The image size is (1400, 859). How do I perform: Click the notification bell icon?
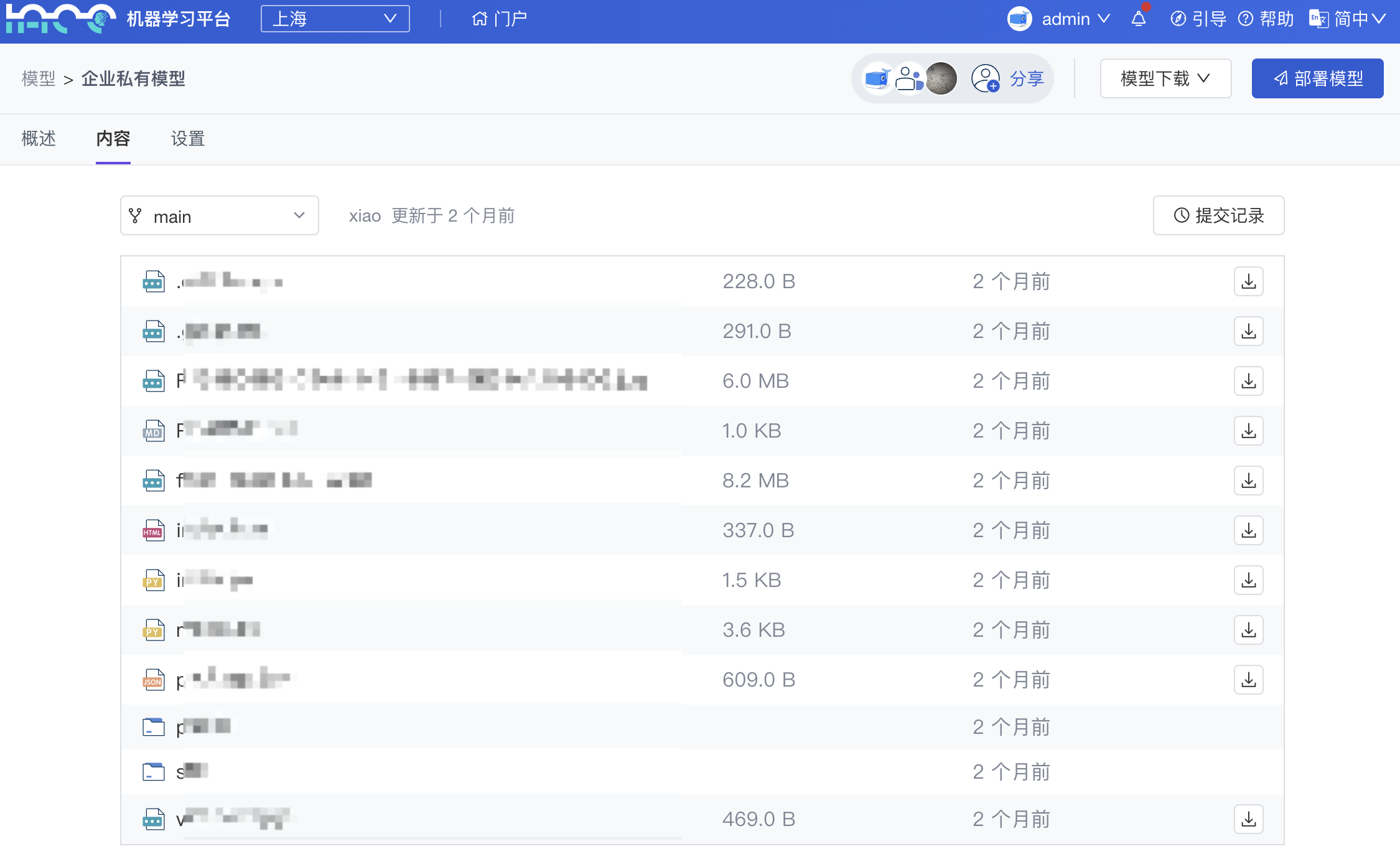pos(1139,19)
